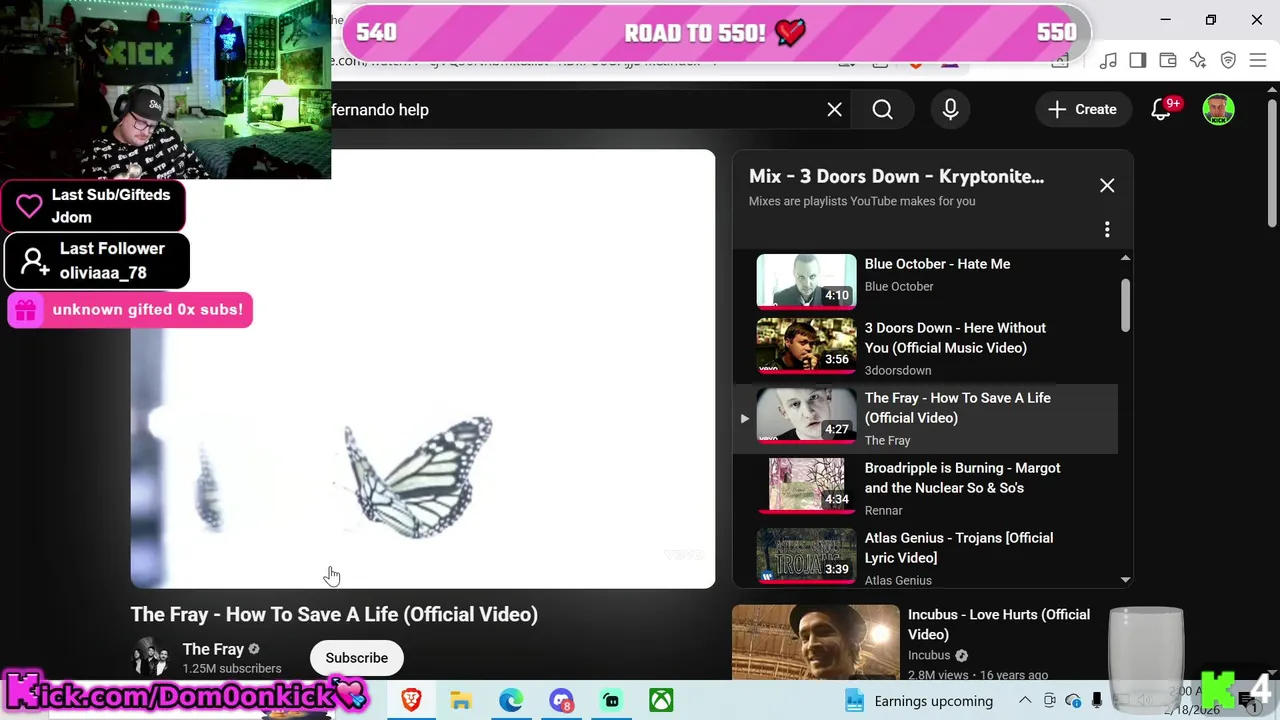Click the tray camera meet-now icon
Viewport: 1280px width, 720px height.
[x=1049, y=701]
